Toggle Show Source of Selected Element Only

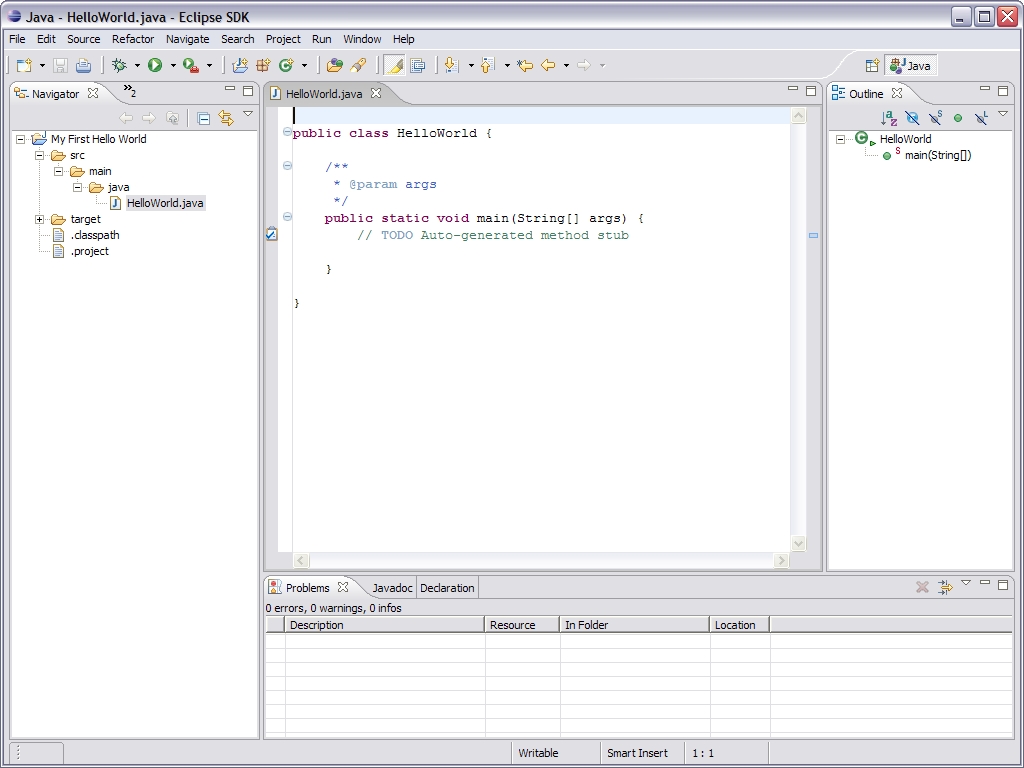coord(417,65)
